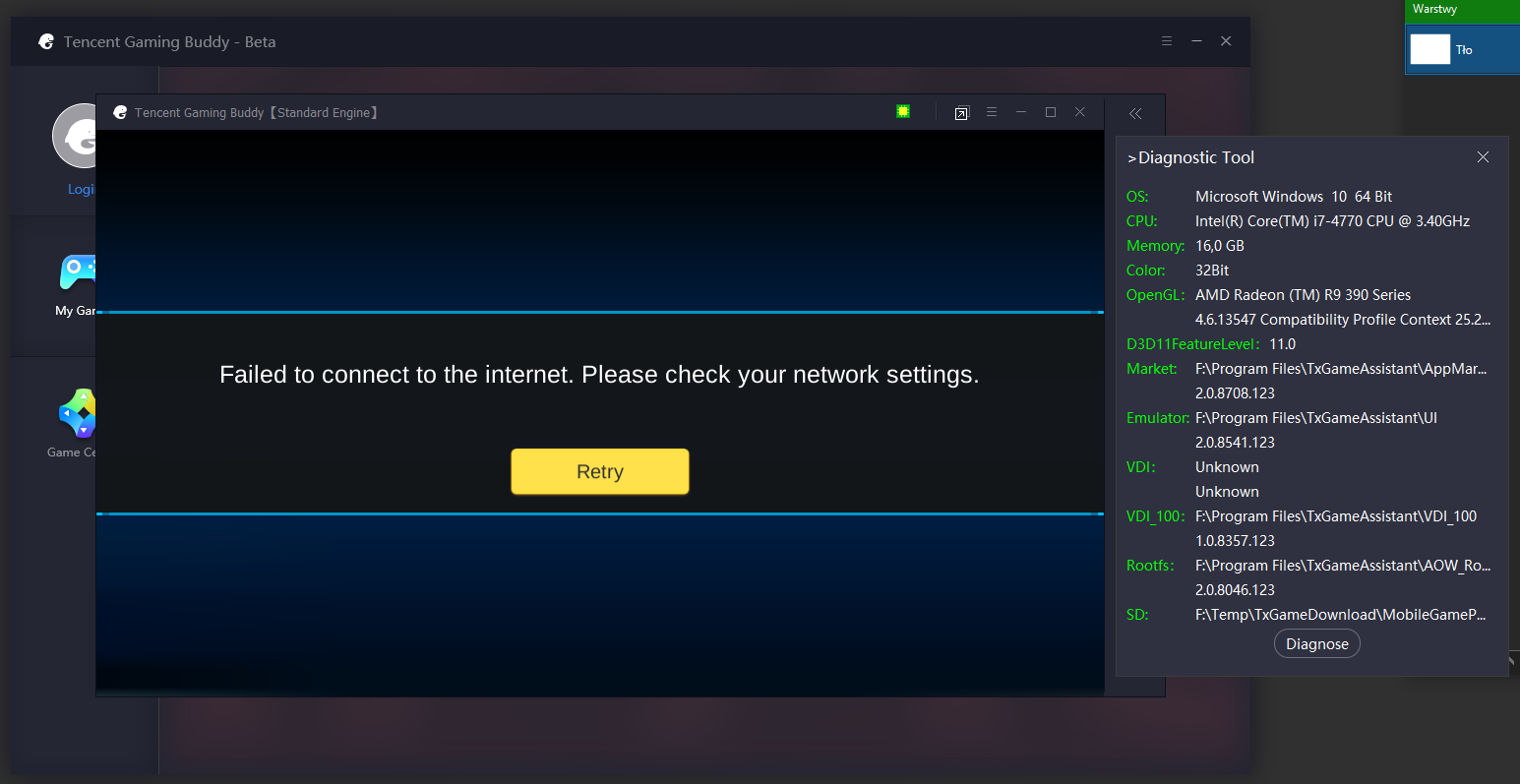Click version 2.0.8708.123 text
1520x784 pixels.
[1235, 393]
